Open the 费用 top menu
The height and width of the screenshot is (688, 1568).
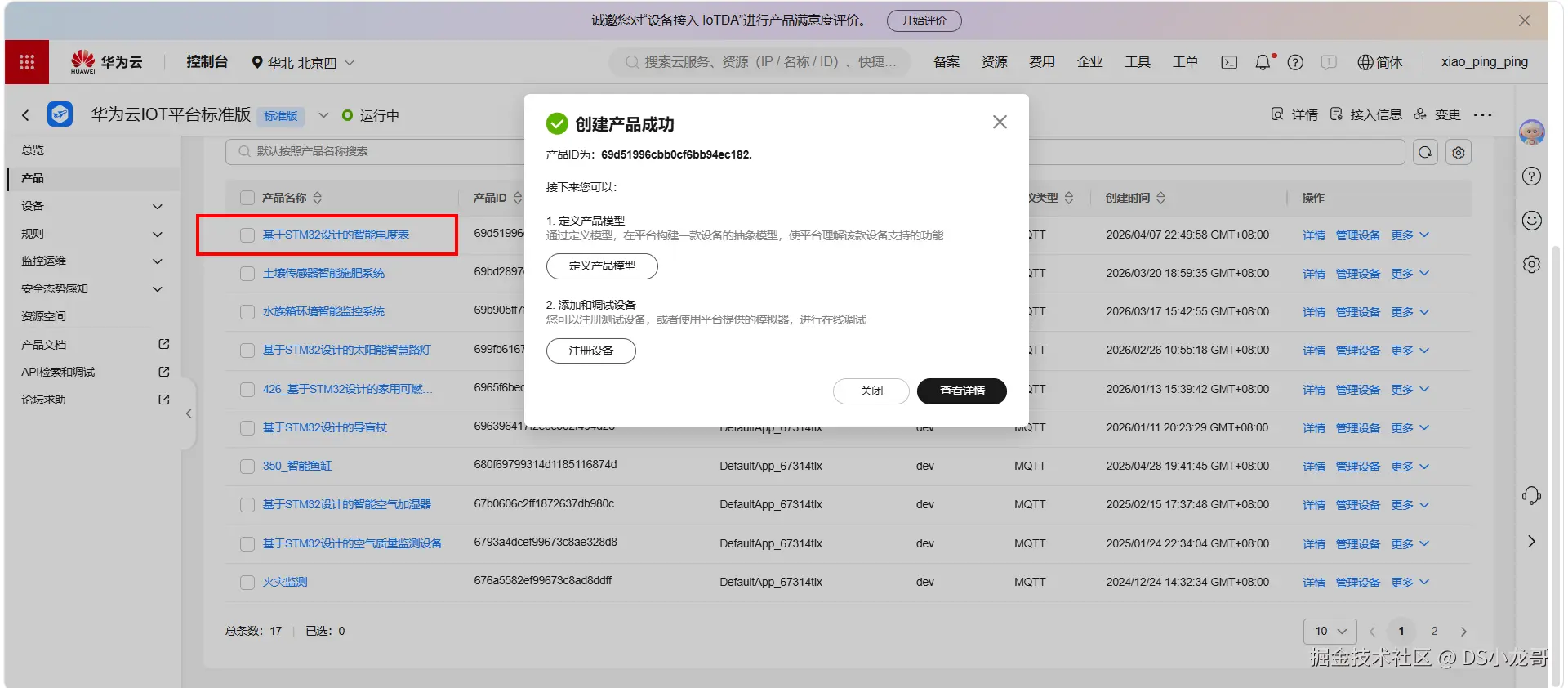[1042, 62]
